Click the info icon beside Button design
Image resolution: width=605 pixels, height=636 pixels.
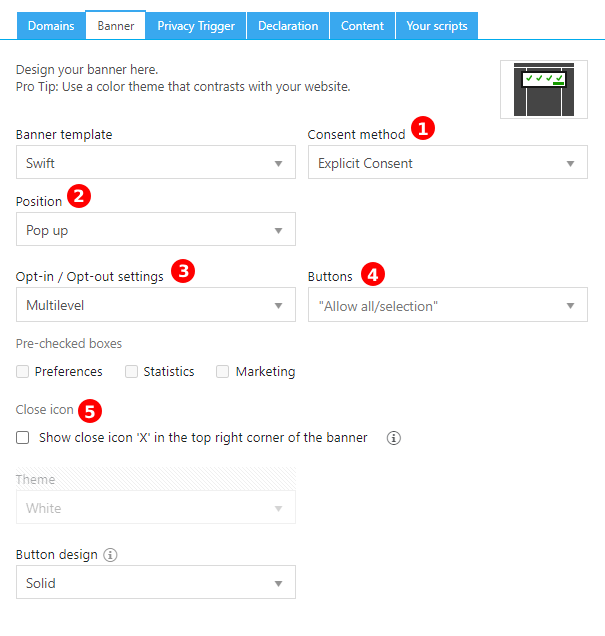(x=111, y=554)
